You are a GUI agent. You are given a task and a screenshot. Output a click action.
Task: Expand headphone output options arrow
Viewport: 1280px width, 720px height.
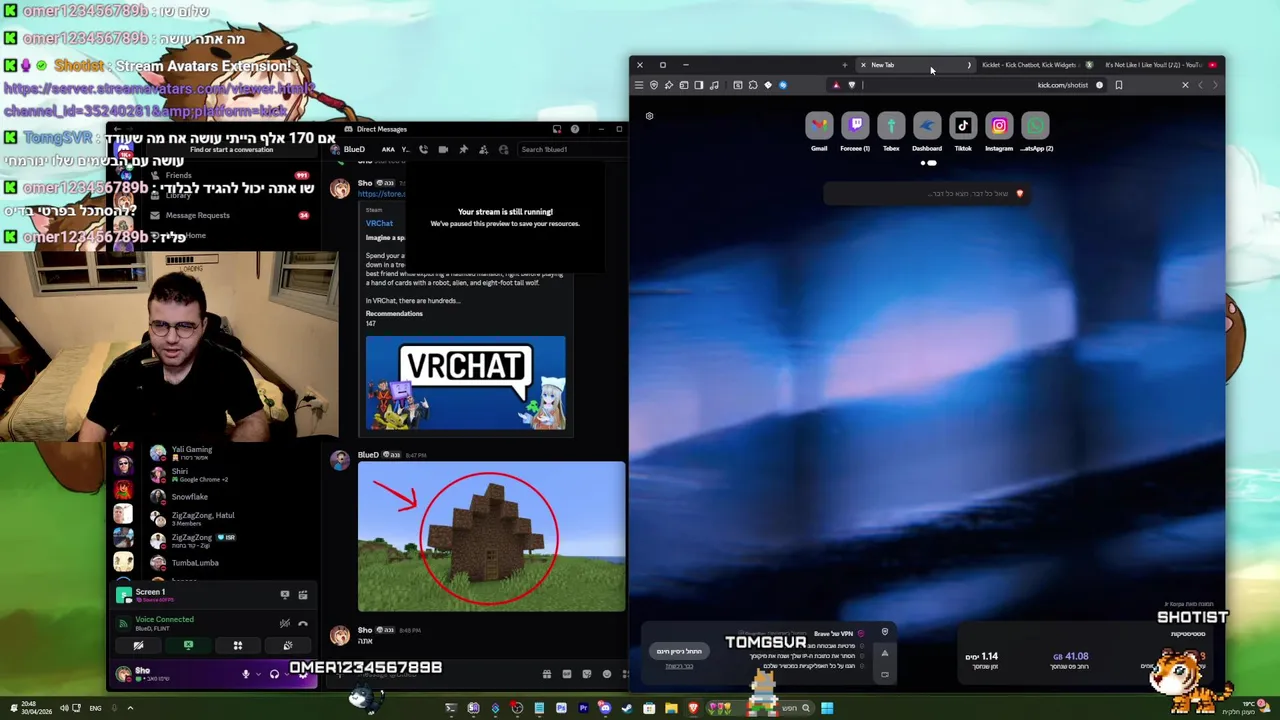pos(287,674)
